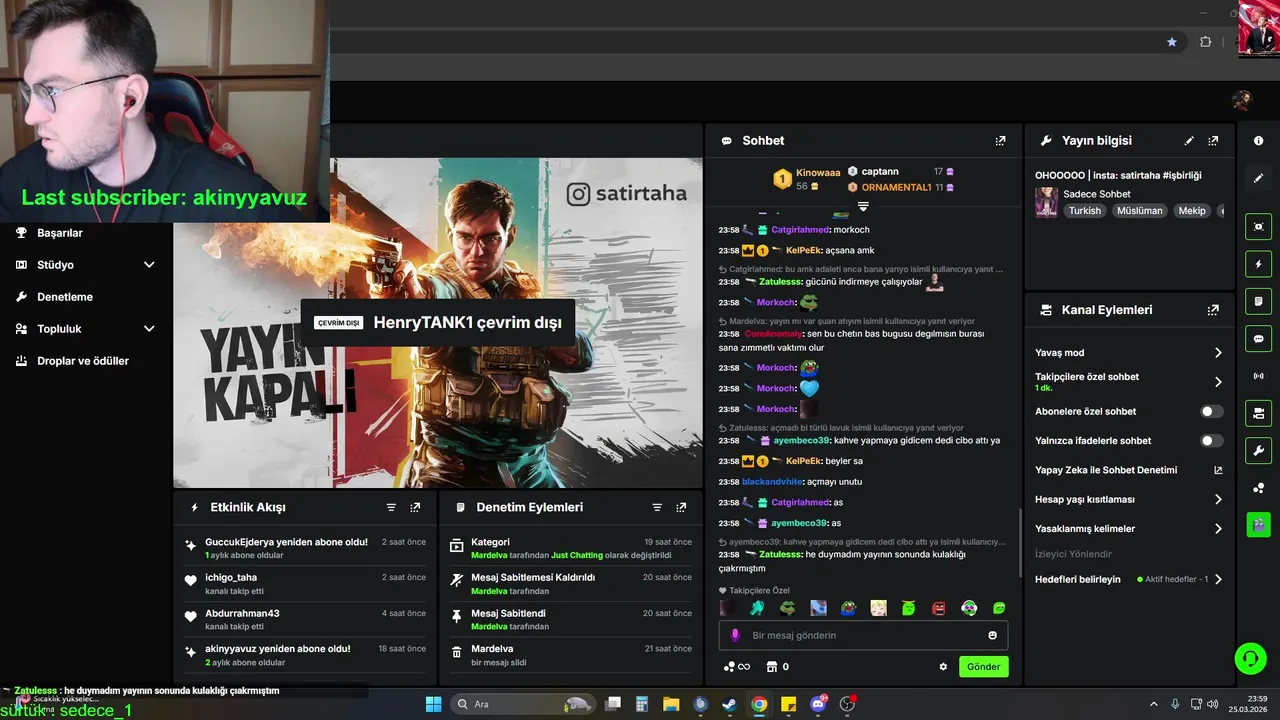Bookmark page with the browser star icon

click(x=1172, y=42)
